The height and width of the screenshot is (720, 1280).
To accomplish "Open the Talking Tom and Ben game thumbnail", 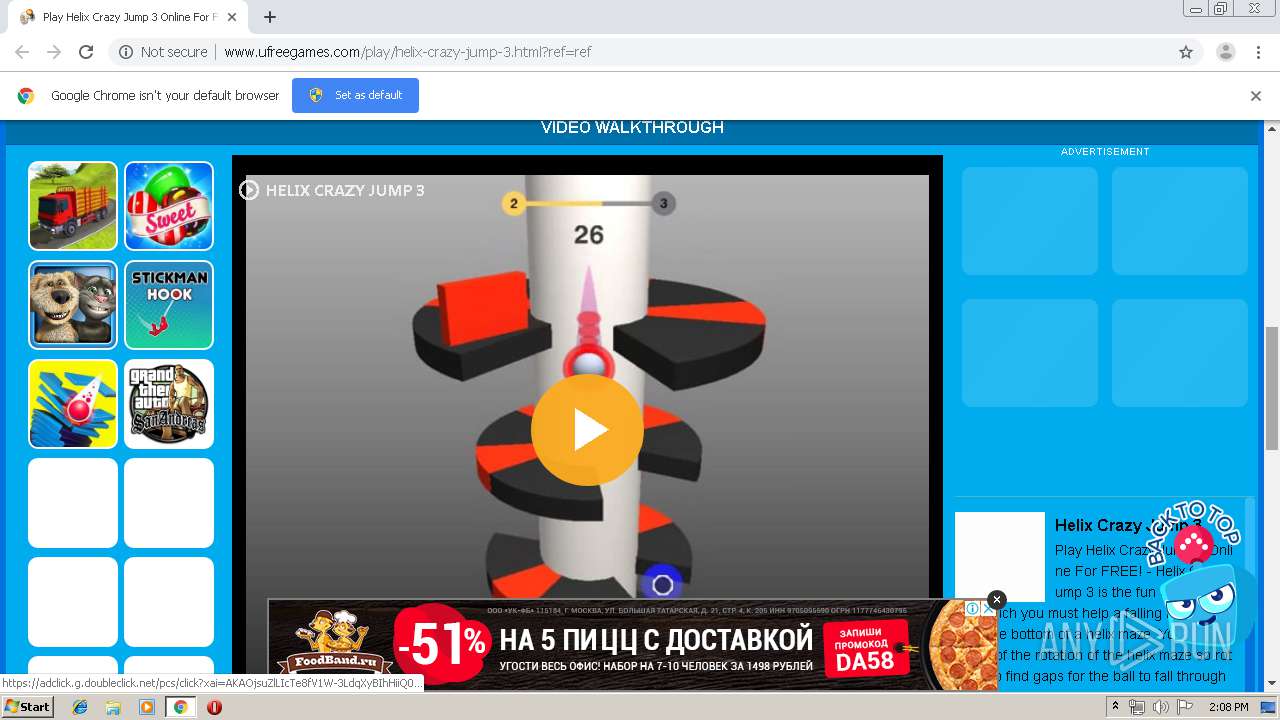I will point(73,305).
